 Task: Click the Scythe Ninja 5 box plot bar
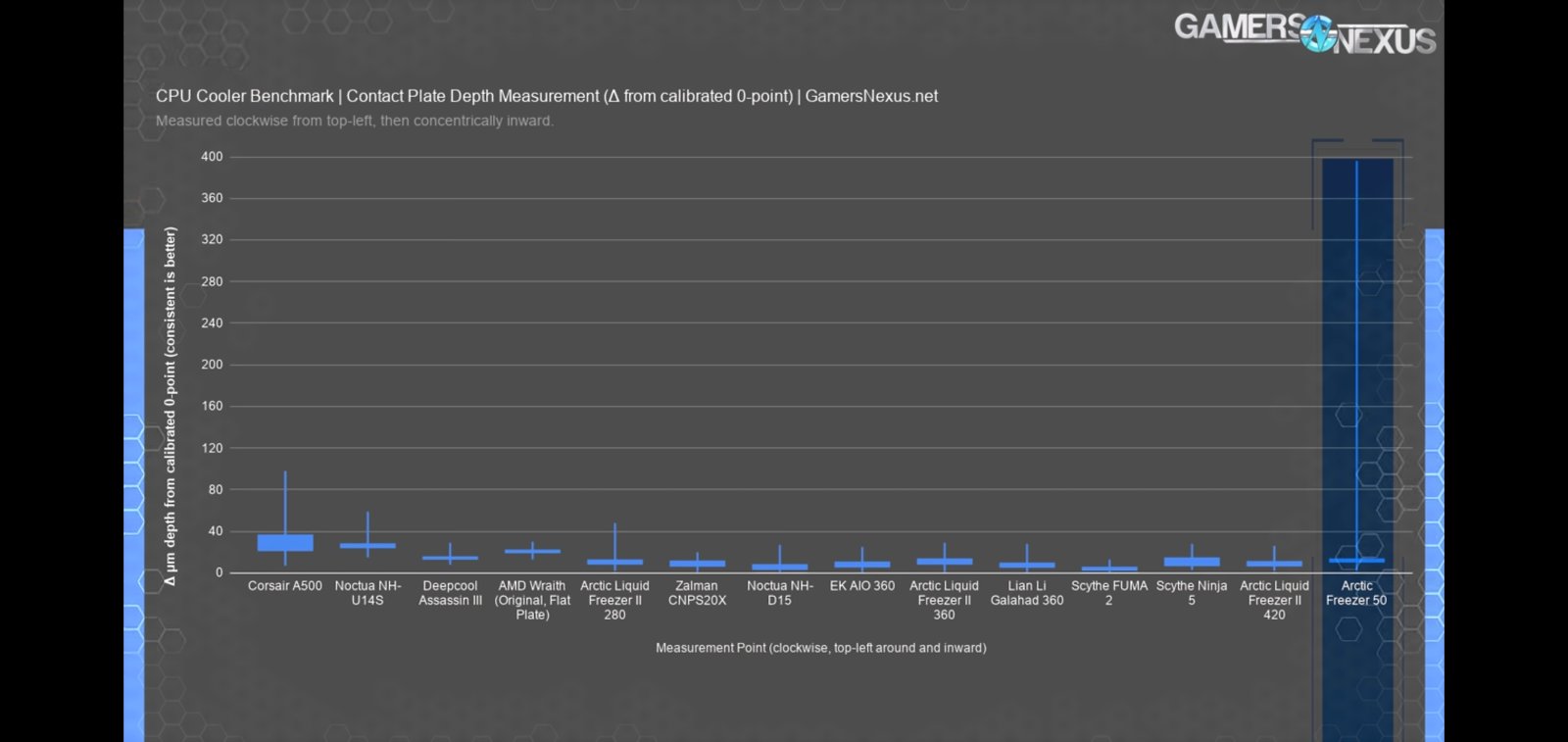[x=1192, y=562]
